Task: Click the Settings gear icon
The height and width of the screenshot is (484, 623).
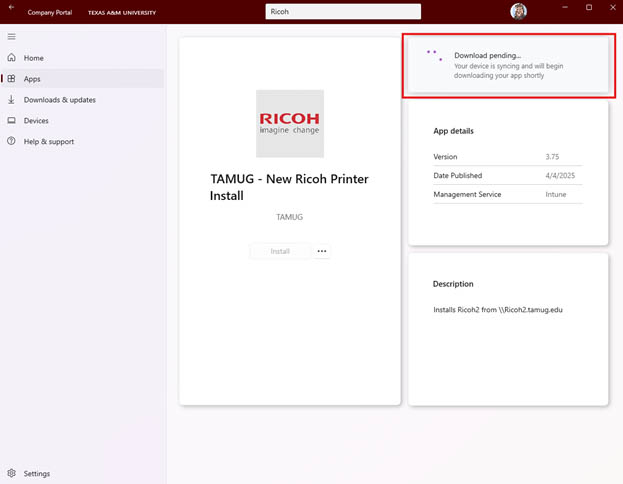Action: 12,473
